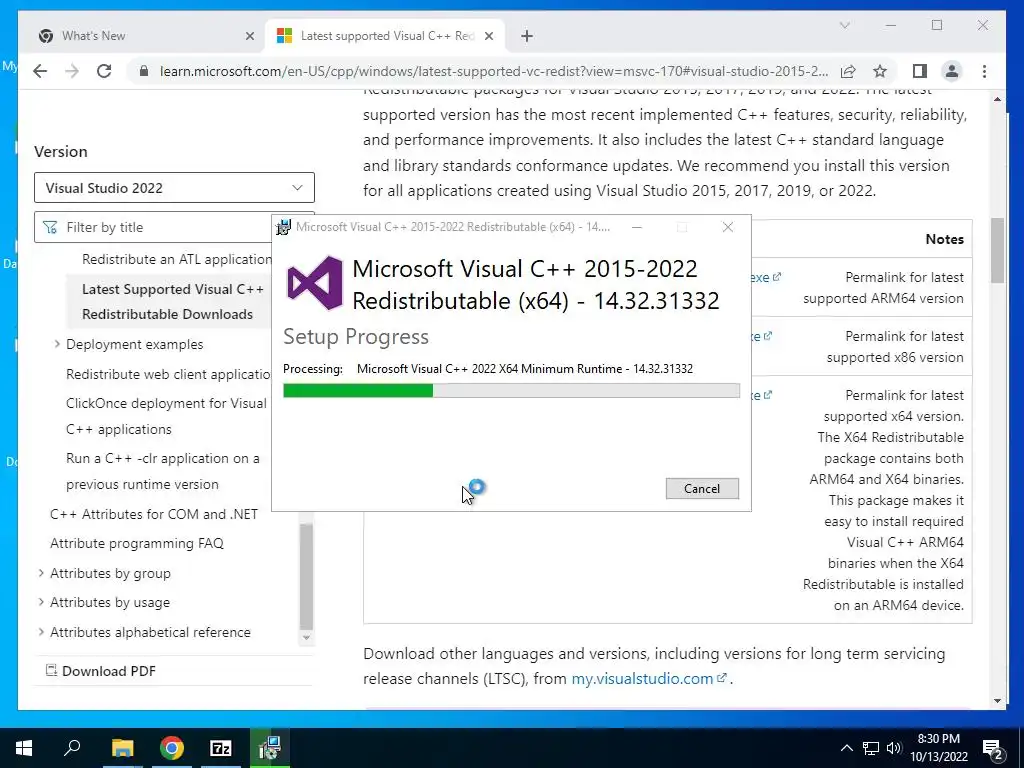Click the table of contents scrollbar thumb
The image size is (1024, 768).
tap(306, 575)
